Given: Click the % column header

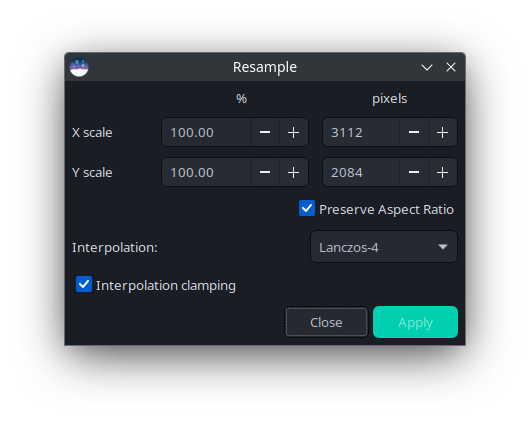Looking at the screenshot, I should pos(241,99).
